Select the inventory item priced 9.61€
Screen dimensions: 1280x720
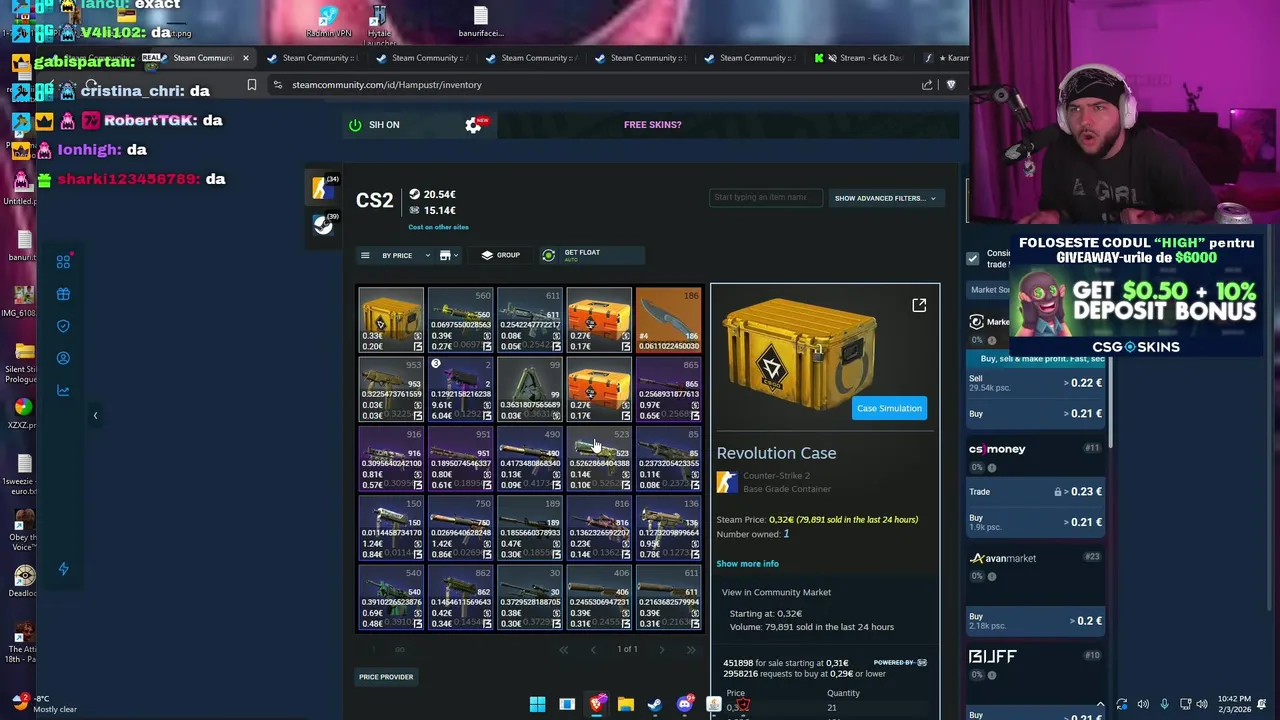coord(460,390)
